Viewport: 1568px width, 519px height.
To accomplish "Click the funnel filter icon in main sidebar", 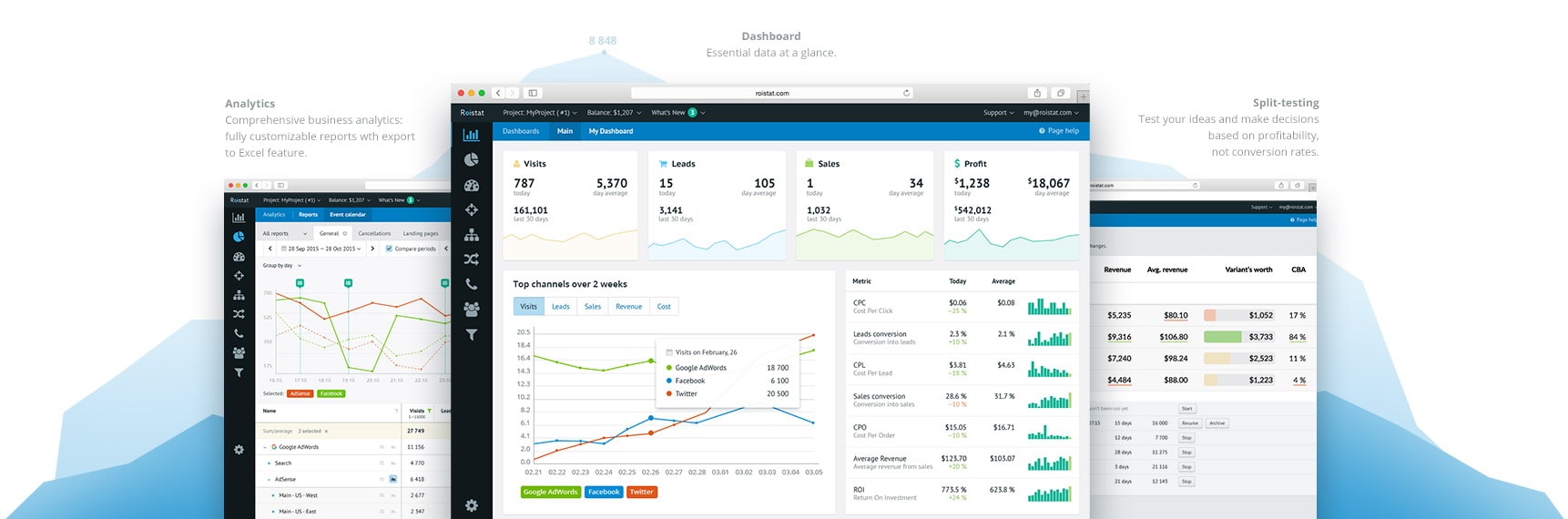I will pos(471,334).
